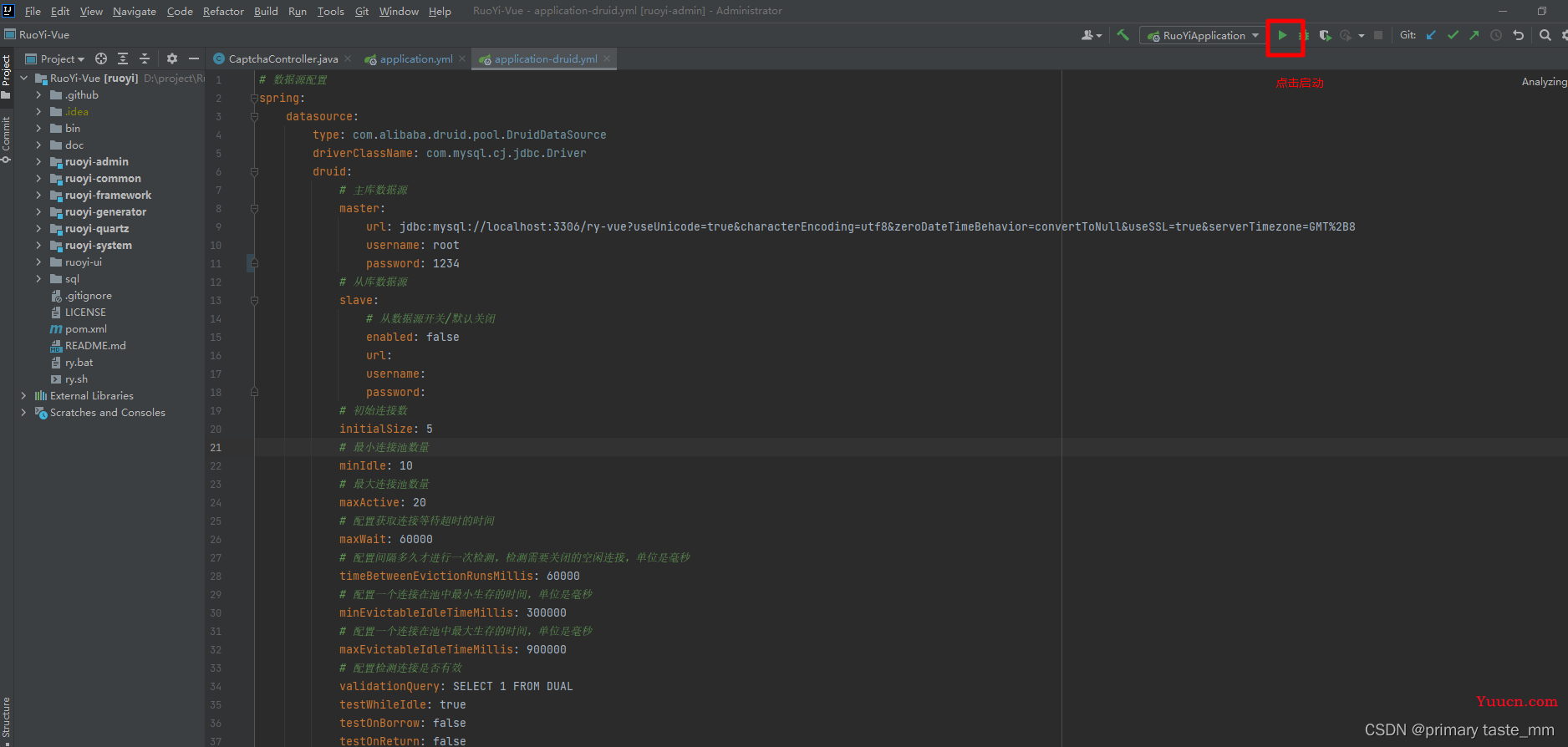Click 'enabled: false' in slave section
Viewport: 1568px width, 747px height.
[x=413, y=337]
